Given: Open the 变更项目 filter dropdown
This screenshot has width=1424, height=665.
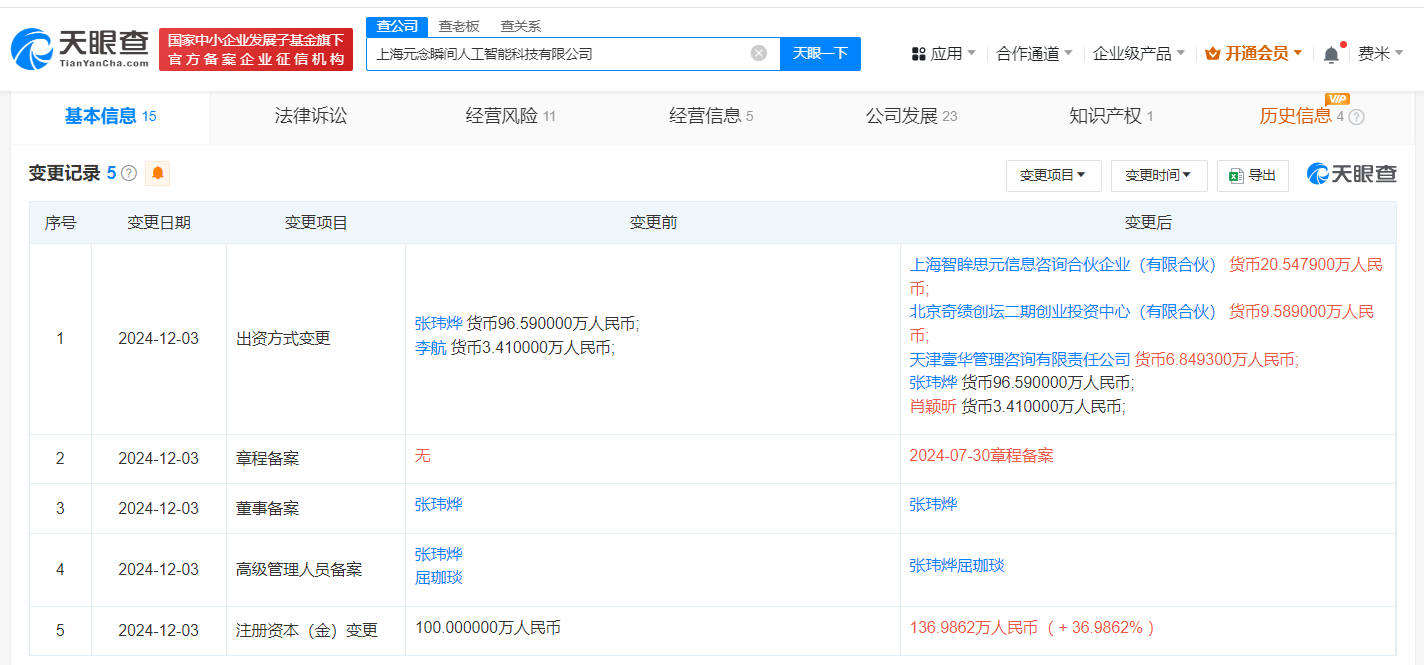Looking at the screenshot, I should point(1053,175).
